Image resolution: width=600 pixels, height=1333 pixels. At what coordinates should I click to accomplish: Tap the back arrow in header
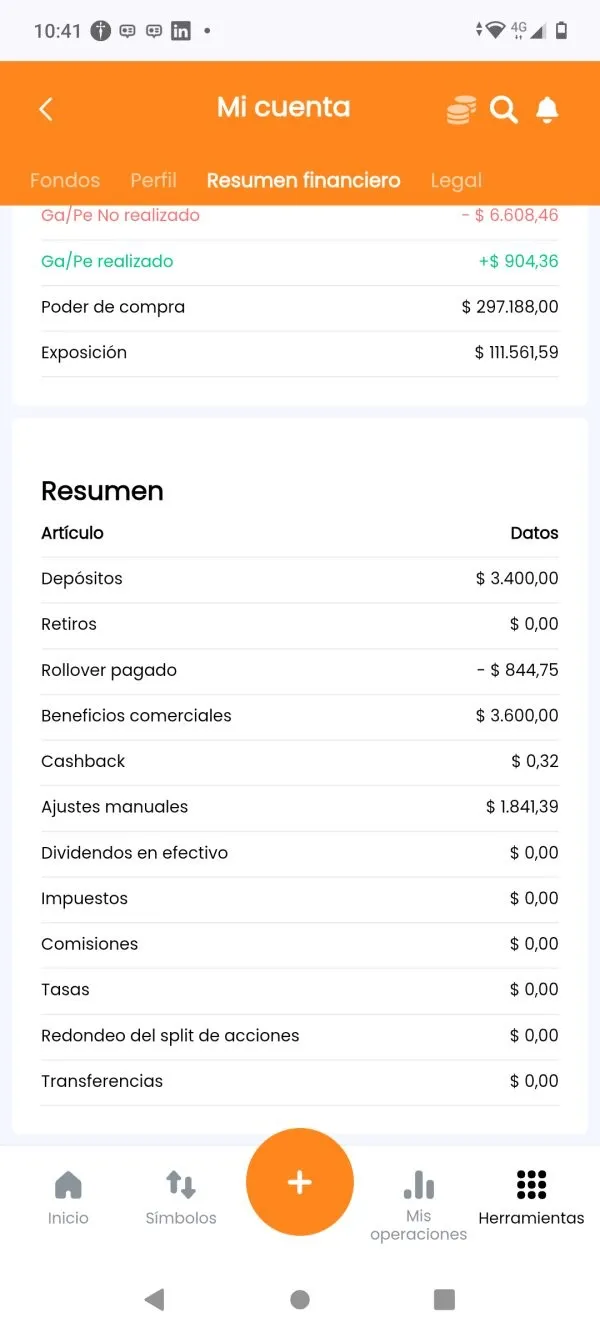coord(46,109)
